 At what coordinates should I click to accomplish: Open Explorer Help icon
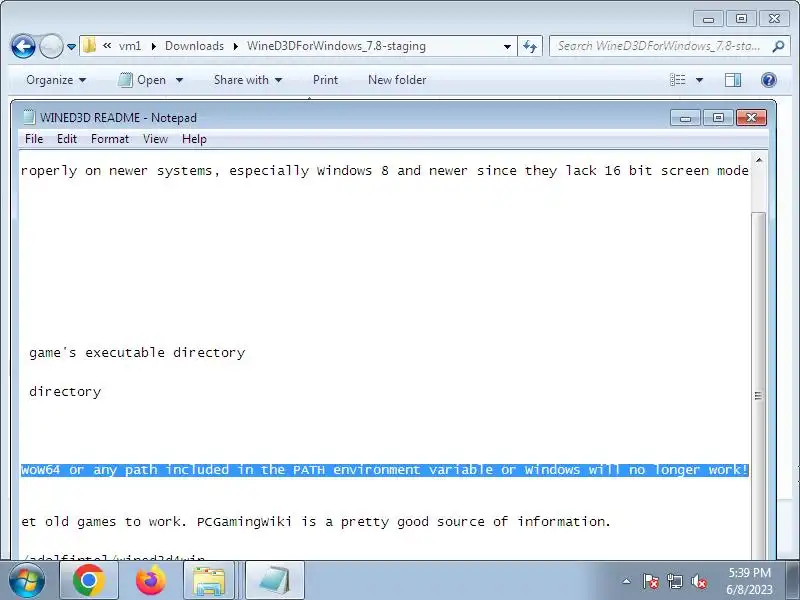click(x=769, y=80)
